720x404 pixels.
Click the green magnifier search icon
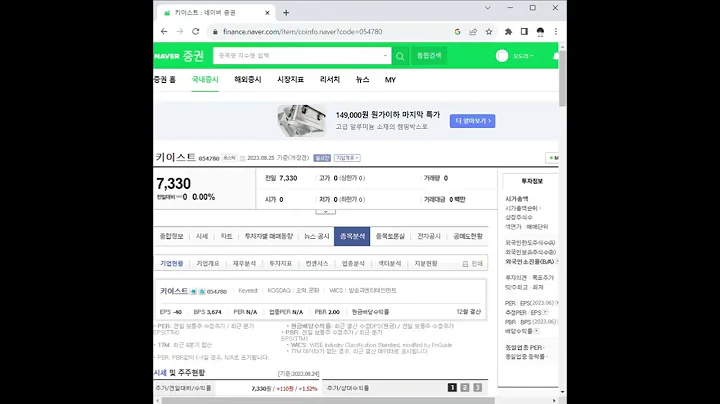[x=400, y=56]
